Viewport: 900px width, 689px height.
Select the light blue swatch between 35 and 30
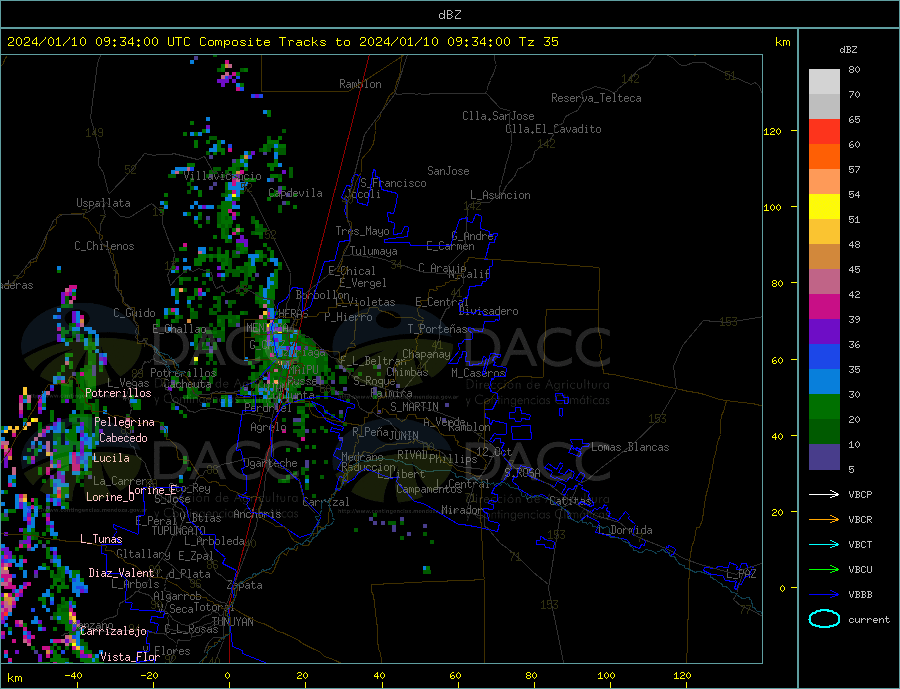tap(824, 382)
